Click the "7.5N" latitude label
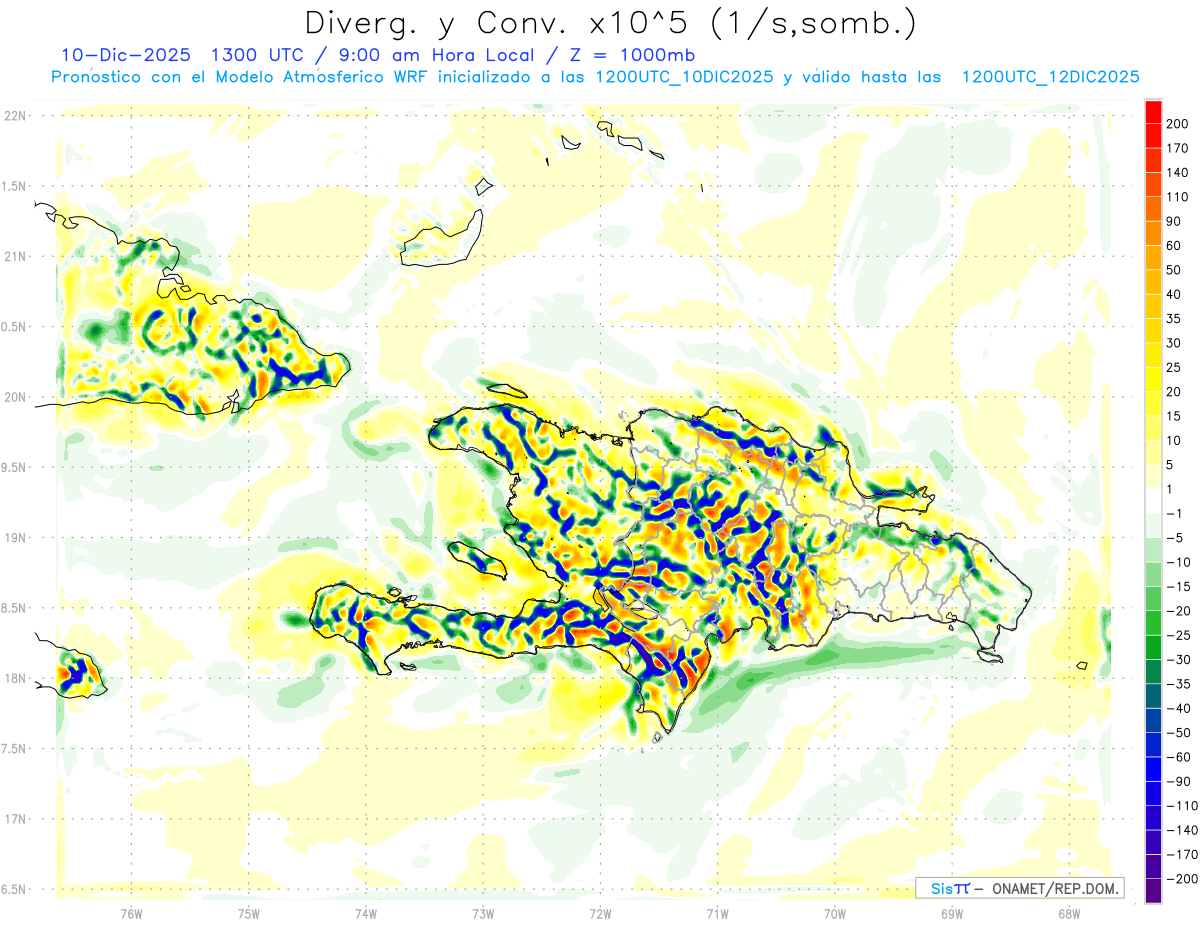 pos(15,749)
